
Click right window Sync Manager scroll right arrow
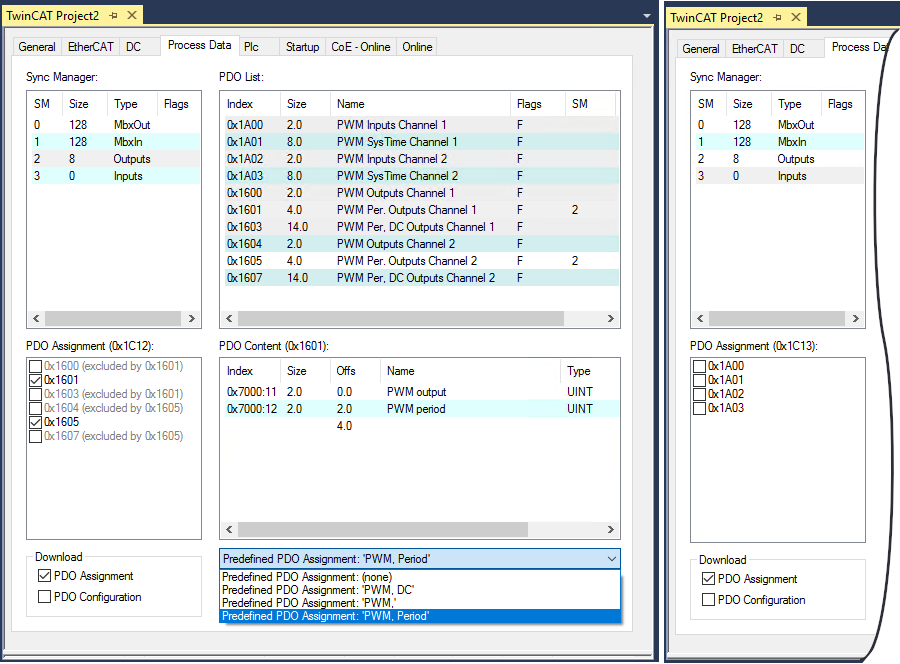pyautogui.click(x=856, y=319)
